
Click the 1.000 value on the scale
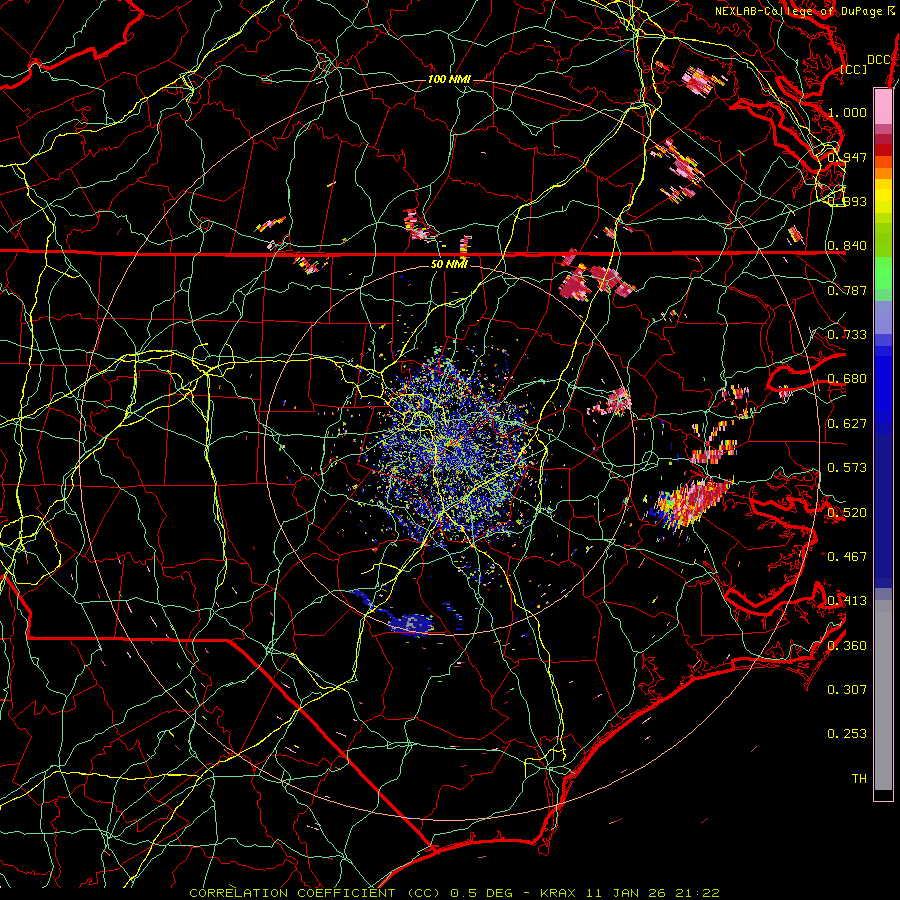[847, 112]
